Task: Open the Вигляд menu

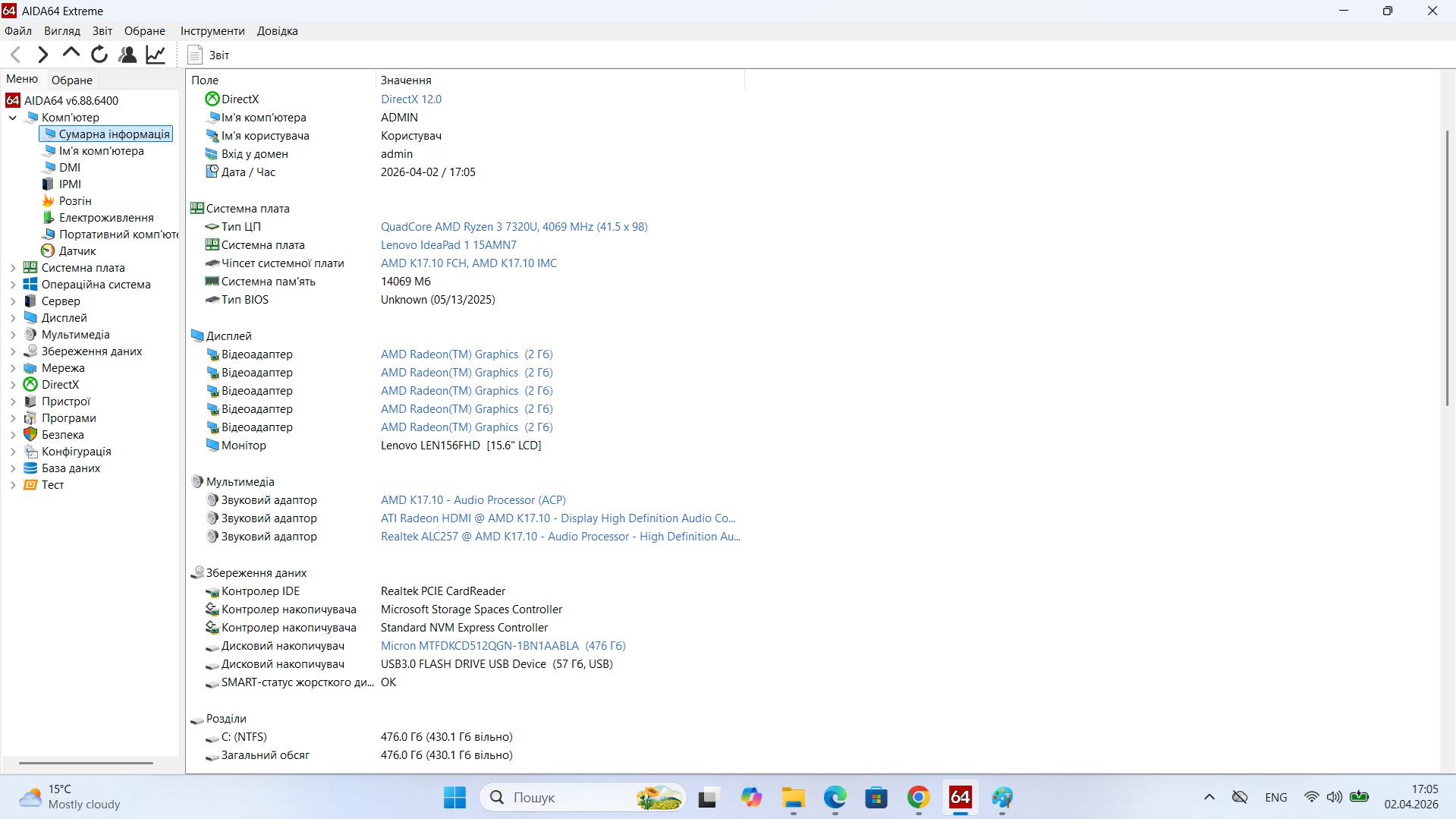Action: coord(61,31)
